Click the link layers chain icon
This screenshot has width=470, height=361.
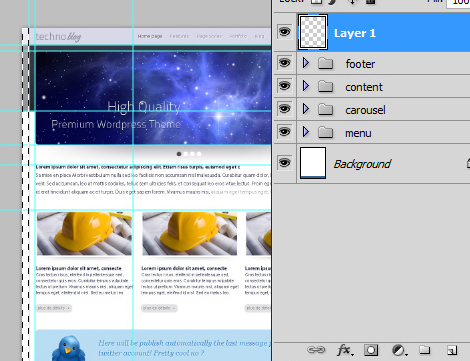coord(316,350)
